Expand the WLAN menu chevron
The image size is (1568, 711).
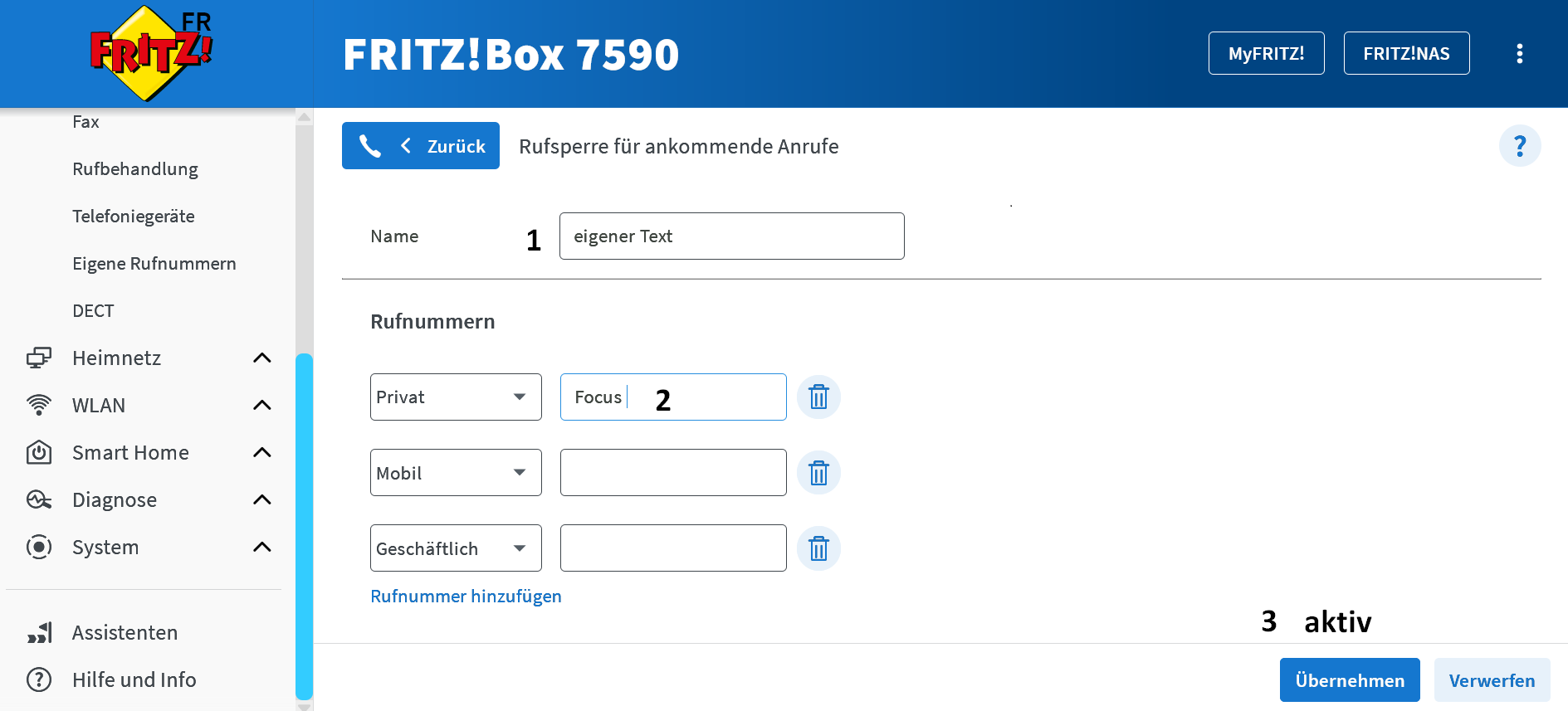coord(261,406)
